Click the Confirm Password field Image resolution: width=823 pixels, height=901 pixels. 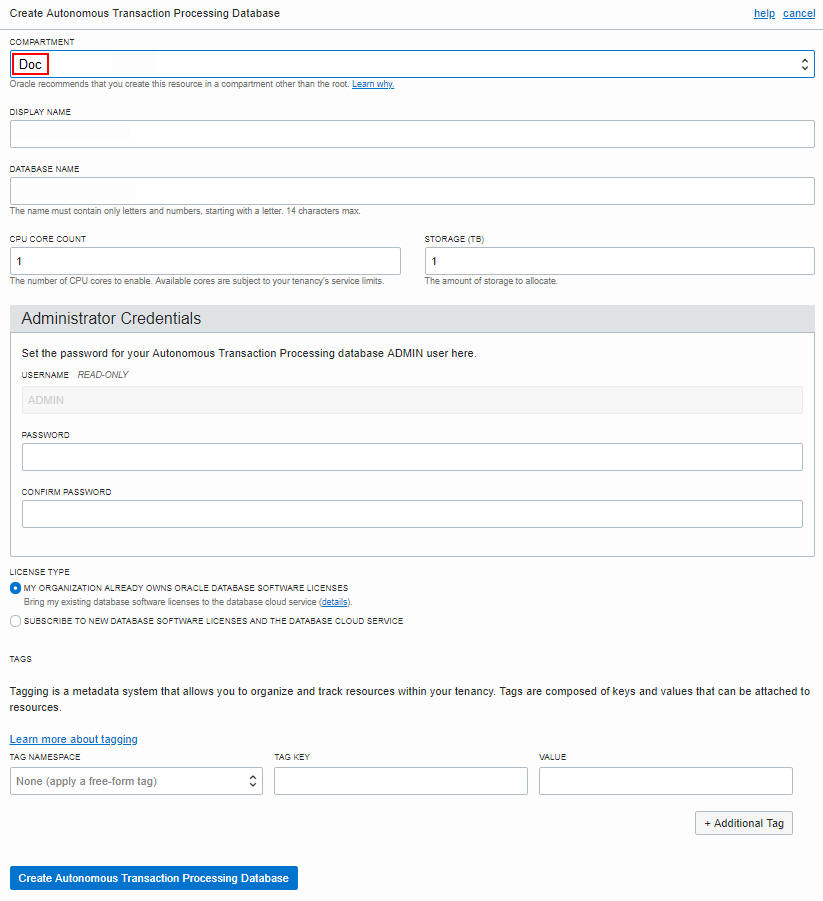[x=412, y=514]
